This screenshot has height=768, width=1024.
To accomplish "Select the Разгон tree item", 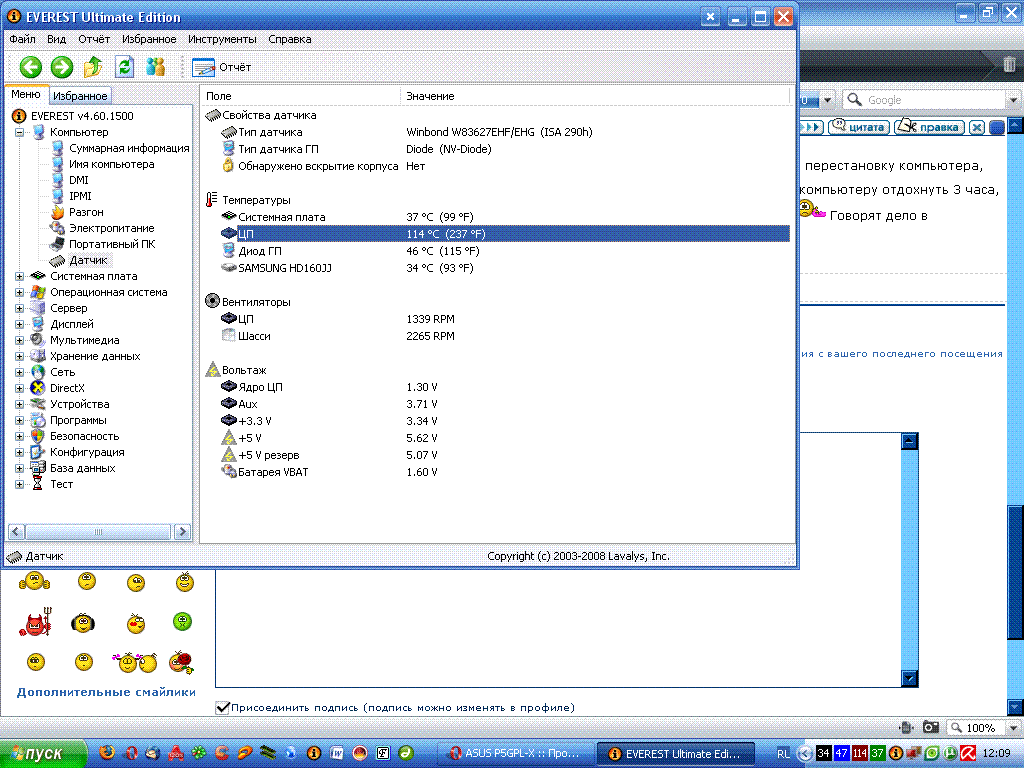I will (86, 212).
